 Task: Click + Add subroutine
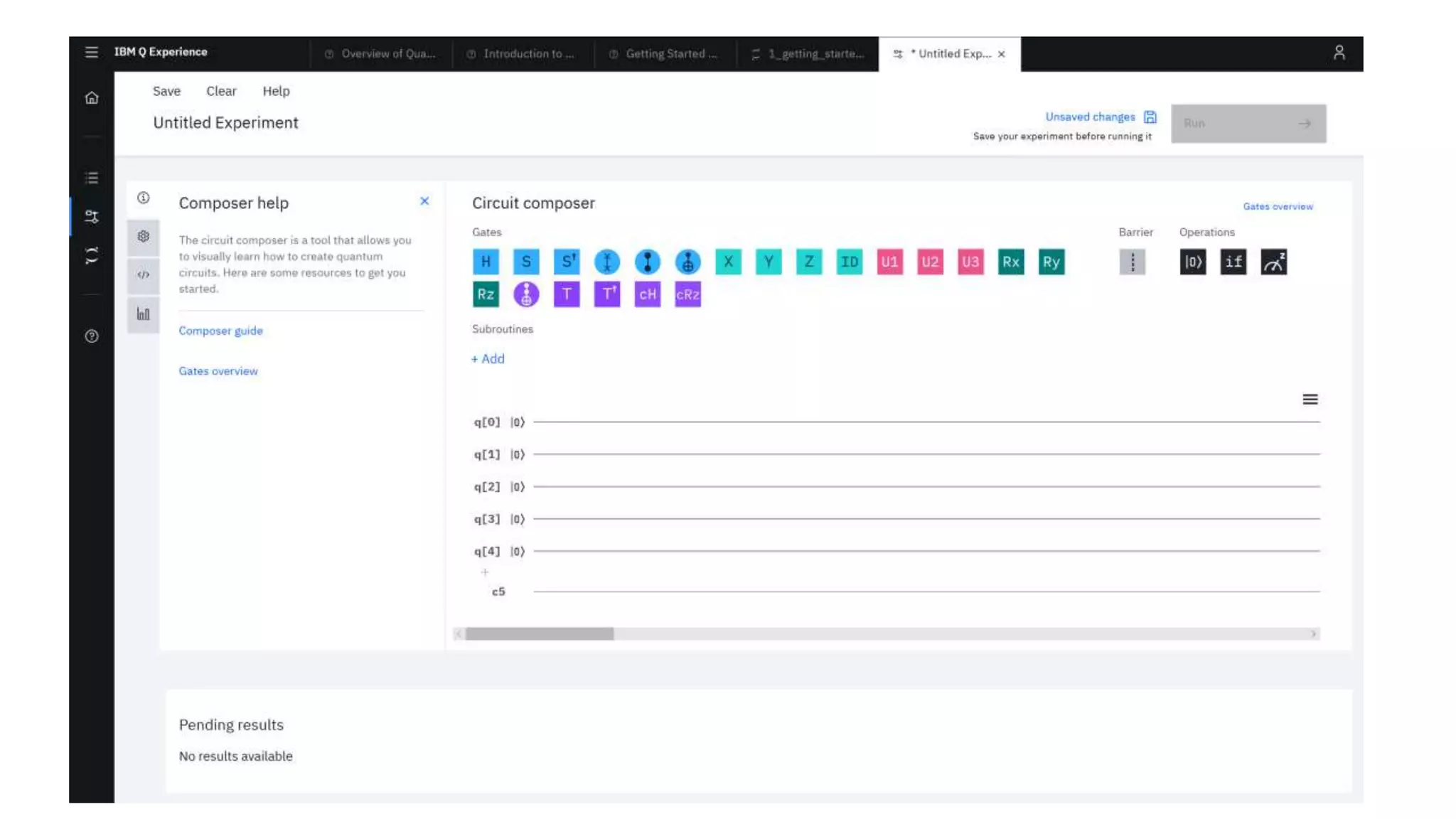pyautogui.click(x=488, y=359)
